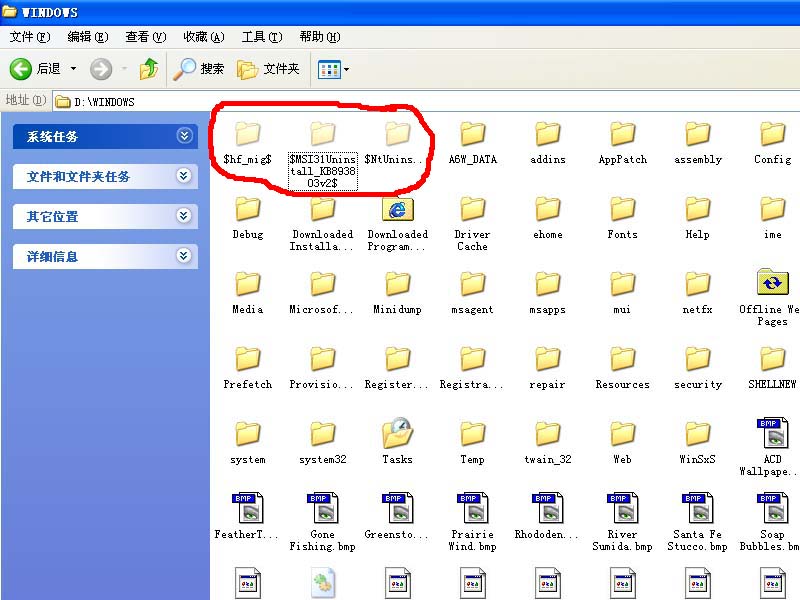The width and height of the screenshot is (800, 600).
Task: Toggle the 文件夹 folders pane button
Action: pyautogui.click(x=268, y=69)
